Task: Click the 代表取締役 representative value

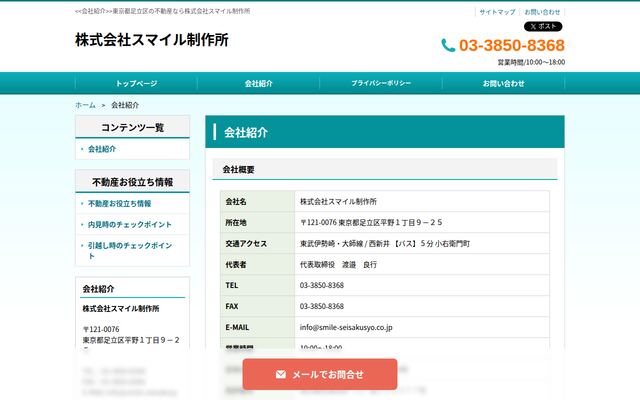Action: coord(338,264)
